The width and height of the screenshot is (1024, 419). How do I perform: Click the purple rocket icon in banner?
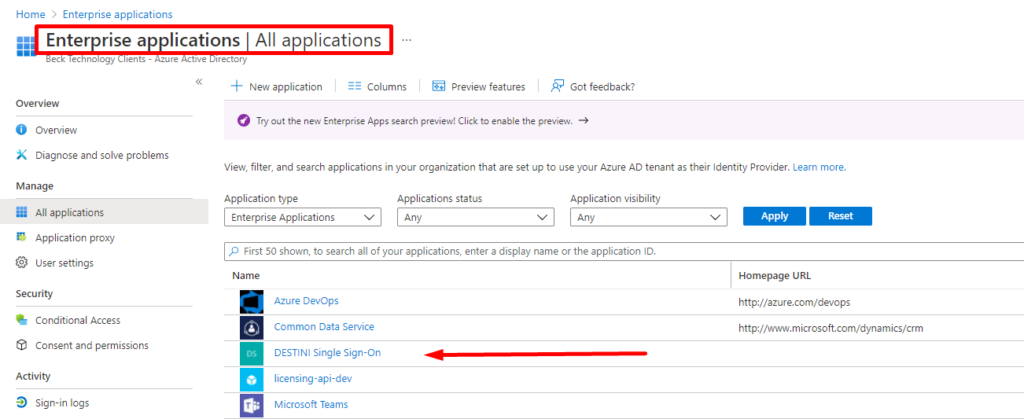244,121
